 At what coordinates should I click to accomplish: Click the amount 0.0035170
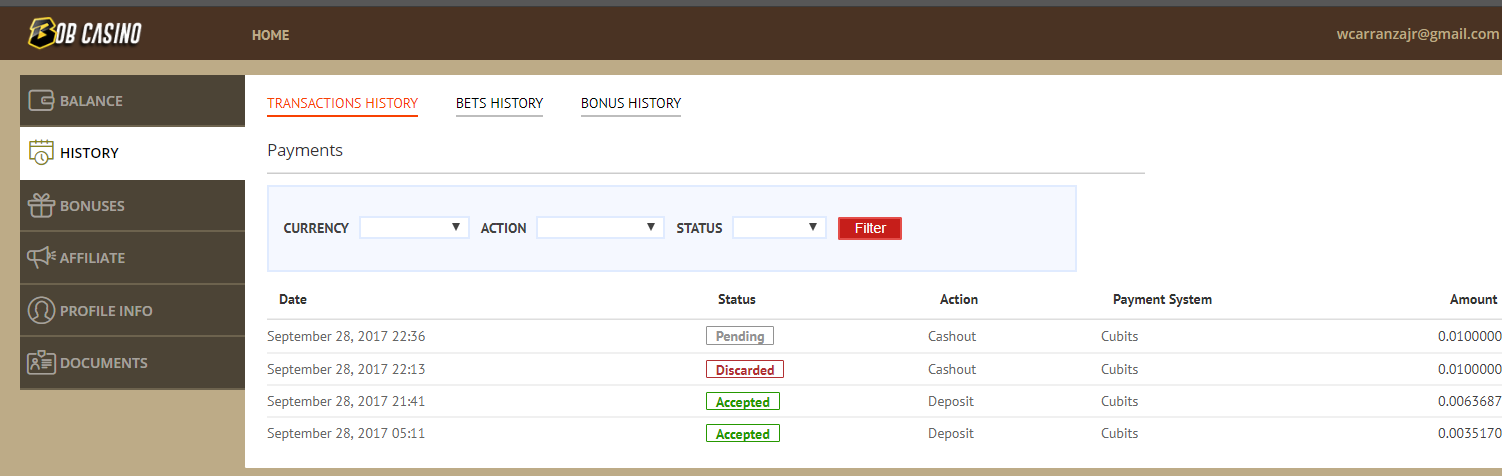pos(1470,433)
